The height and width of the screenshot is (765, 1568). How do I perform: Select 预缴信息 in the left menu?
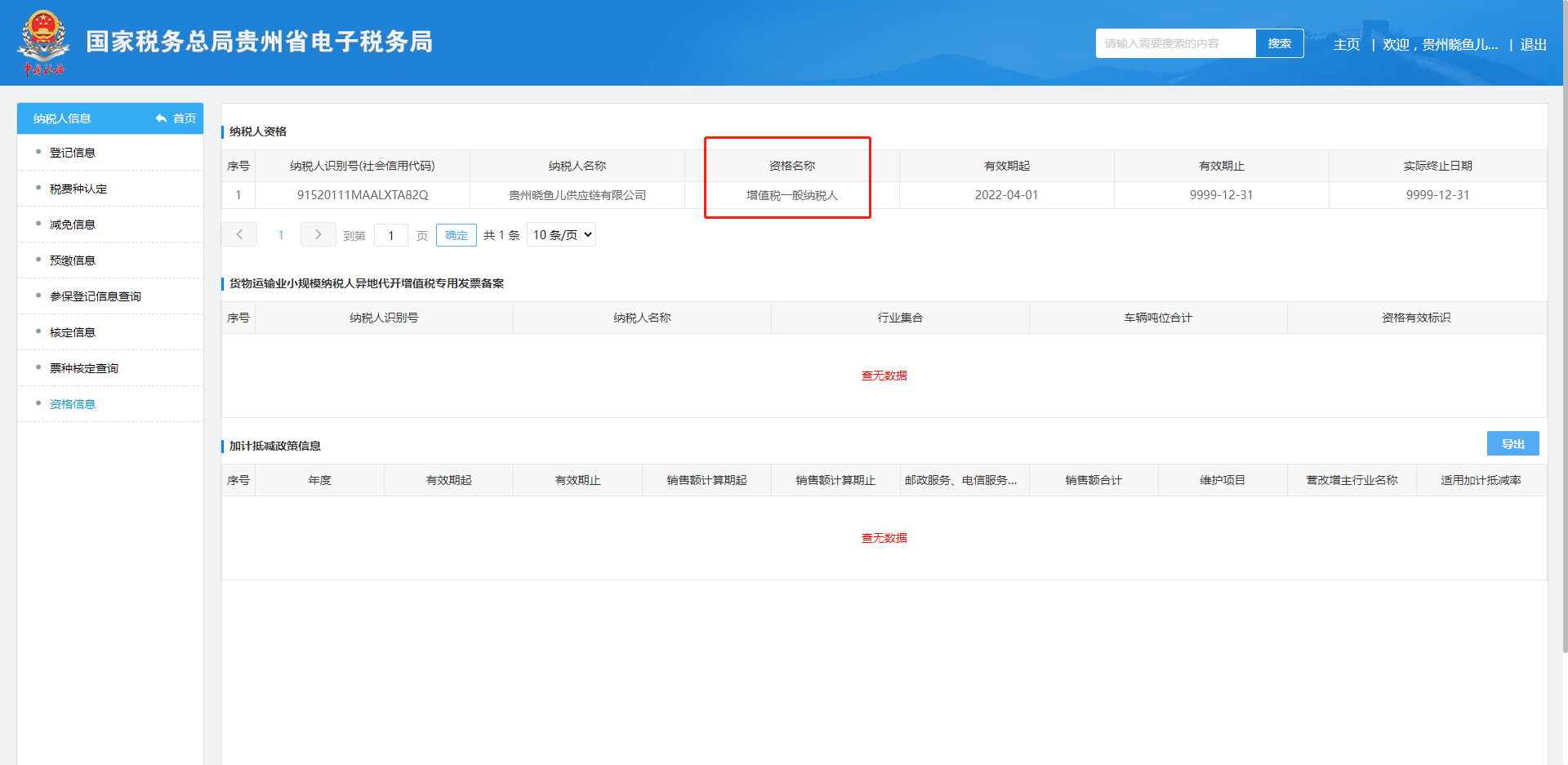pyautogui.click(x=73, y=260)
